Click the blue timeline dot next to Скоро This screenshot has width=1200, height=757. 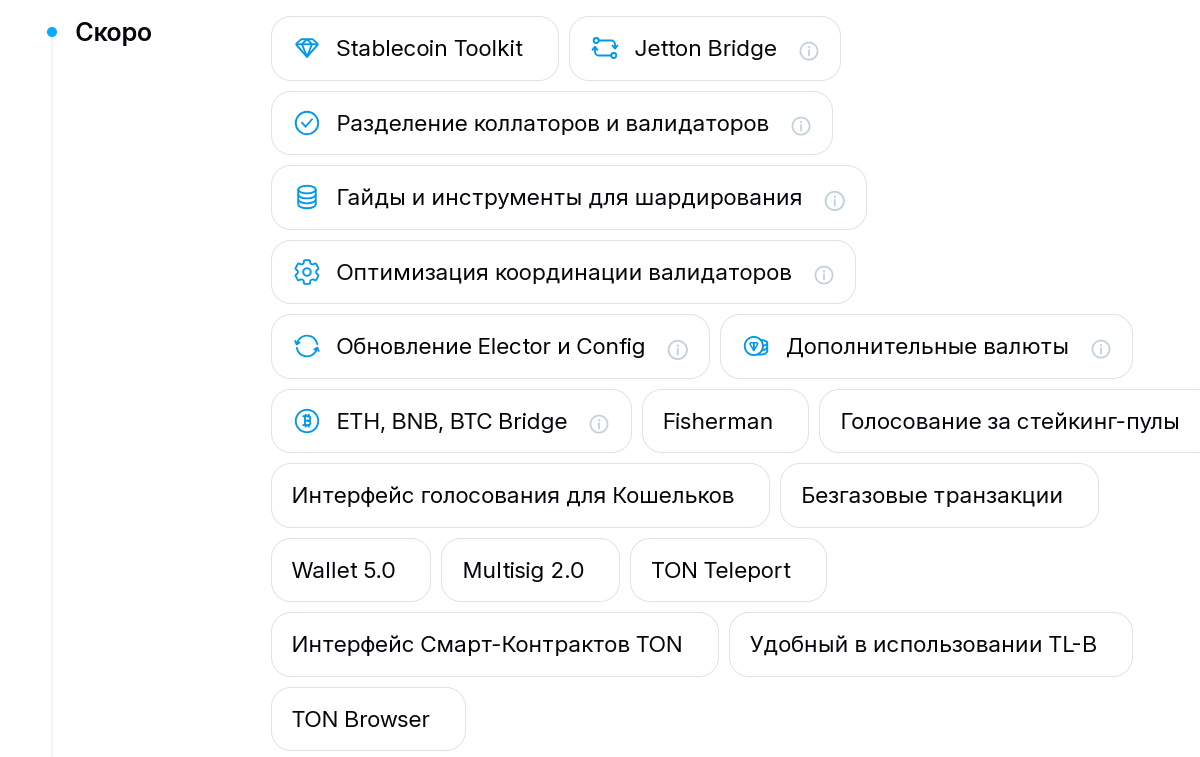pos(52,33)
